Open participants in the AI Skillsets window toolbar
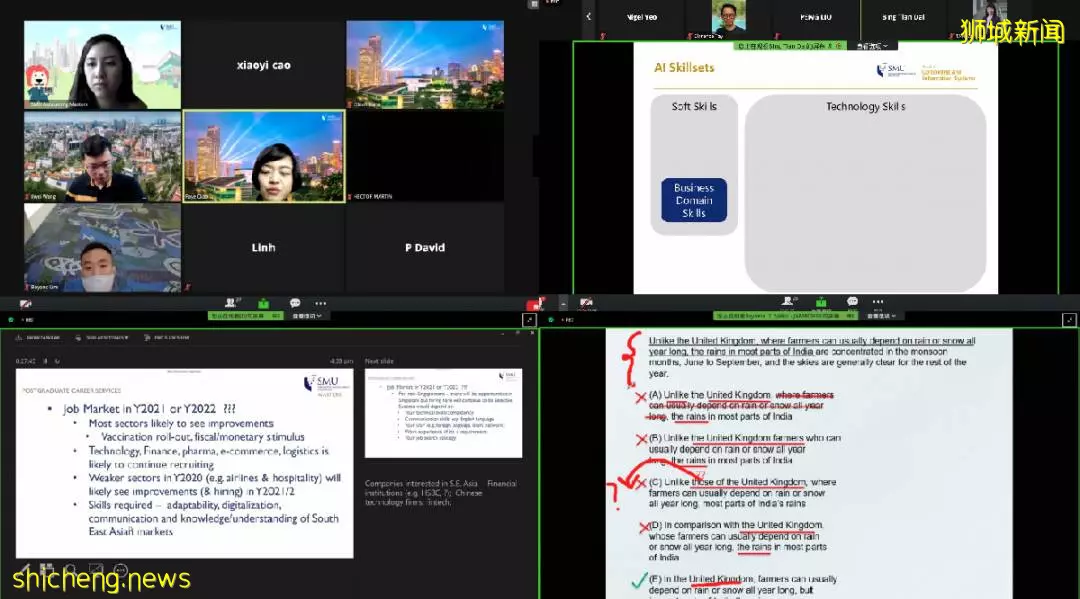Viewport: 1080px width, 599px height. pyautogui.click(x=789, y=302)
